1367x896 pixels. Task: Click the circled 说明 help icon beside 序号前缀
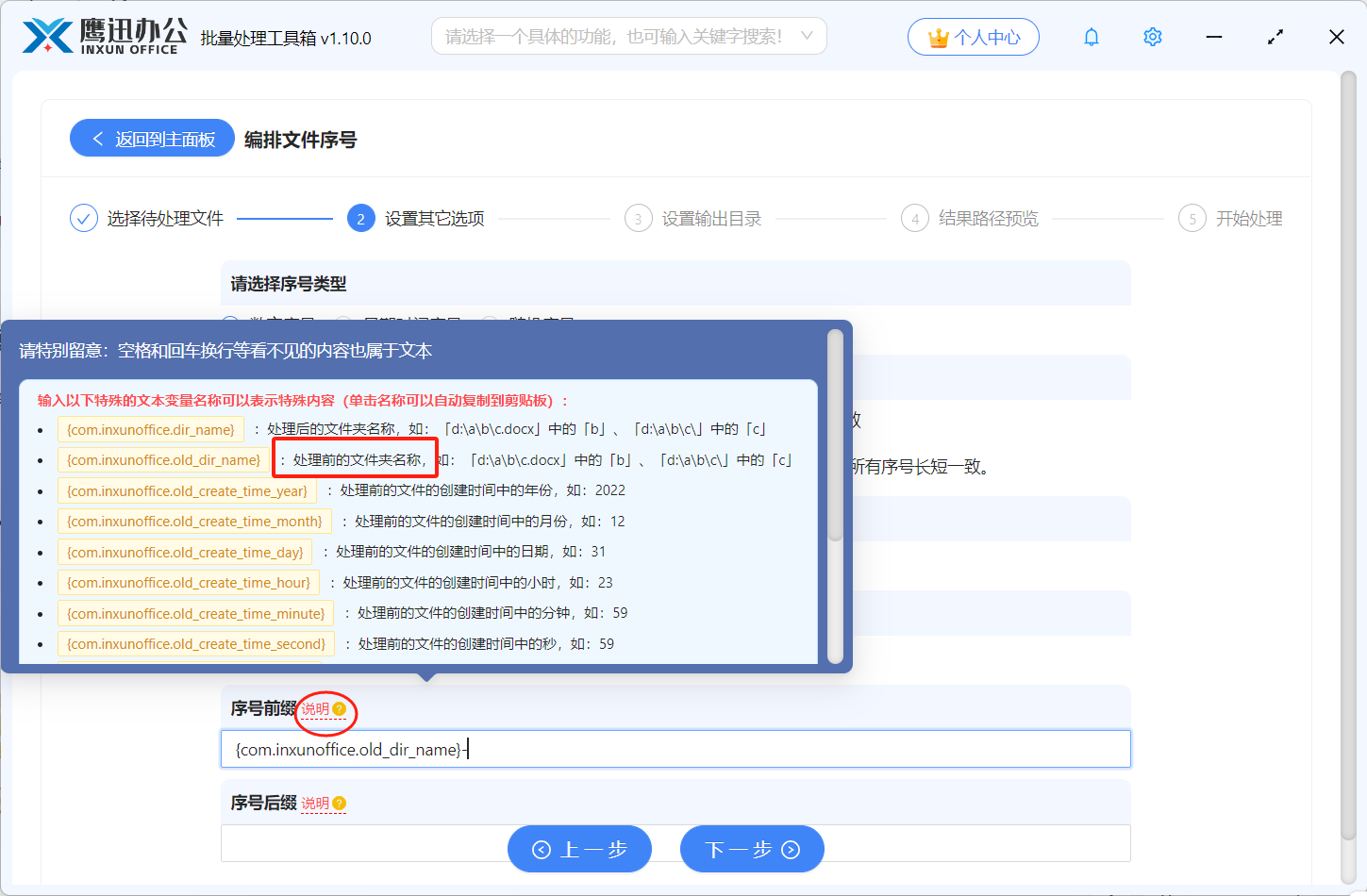click(x=325, y=708)
